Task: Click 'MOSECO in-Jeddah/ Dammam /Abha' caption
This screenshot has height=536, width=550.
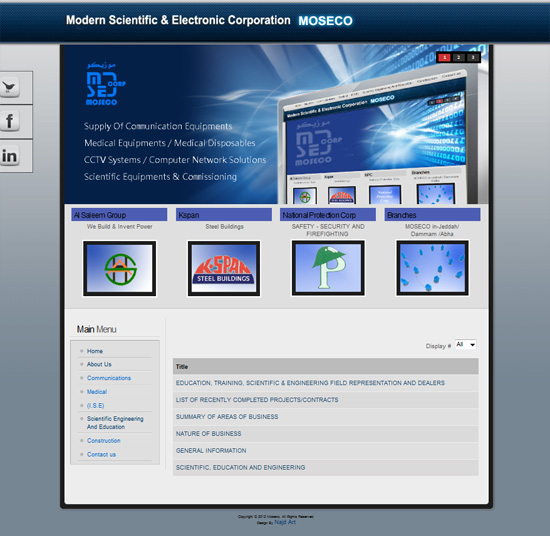Action: [432, 230]
